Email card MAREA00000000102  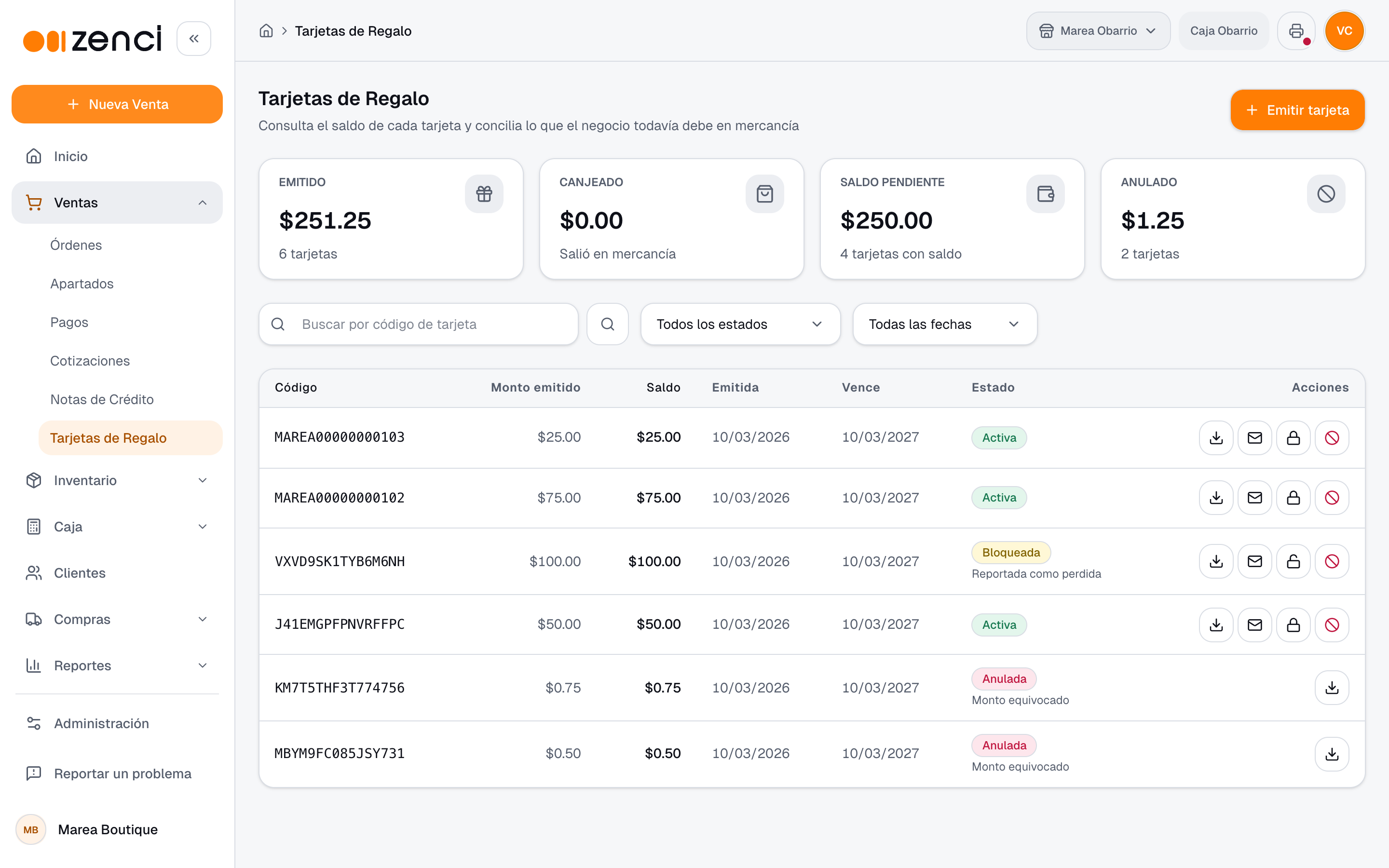pos(1255,498)
